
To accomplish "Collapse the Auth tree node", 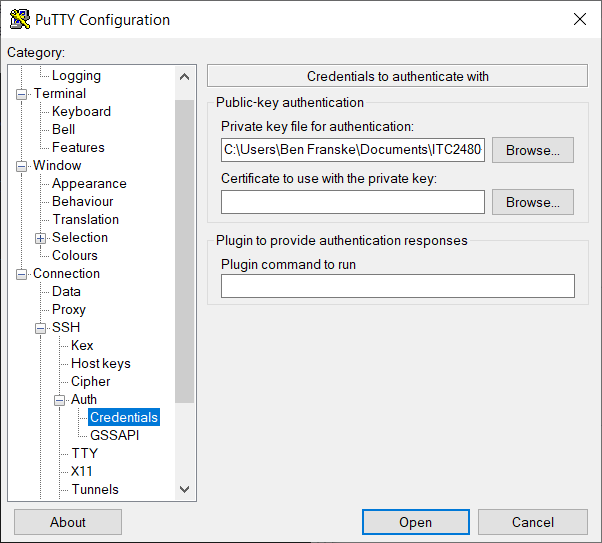I will click(x=59, y=400).
